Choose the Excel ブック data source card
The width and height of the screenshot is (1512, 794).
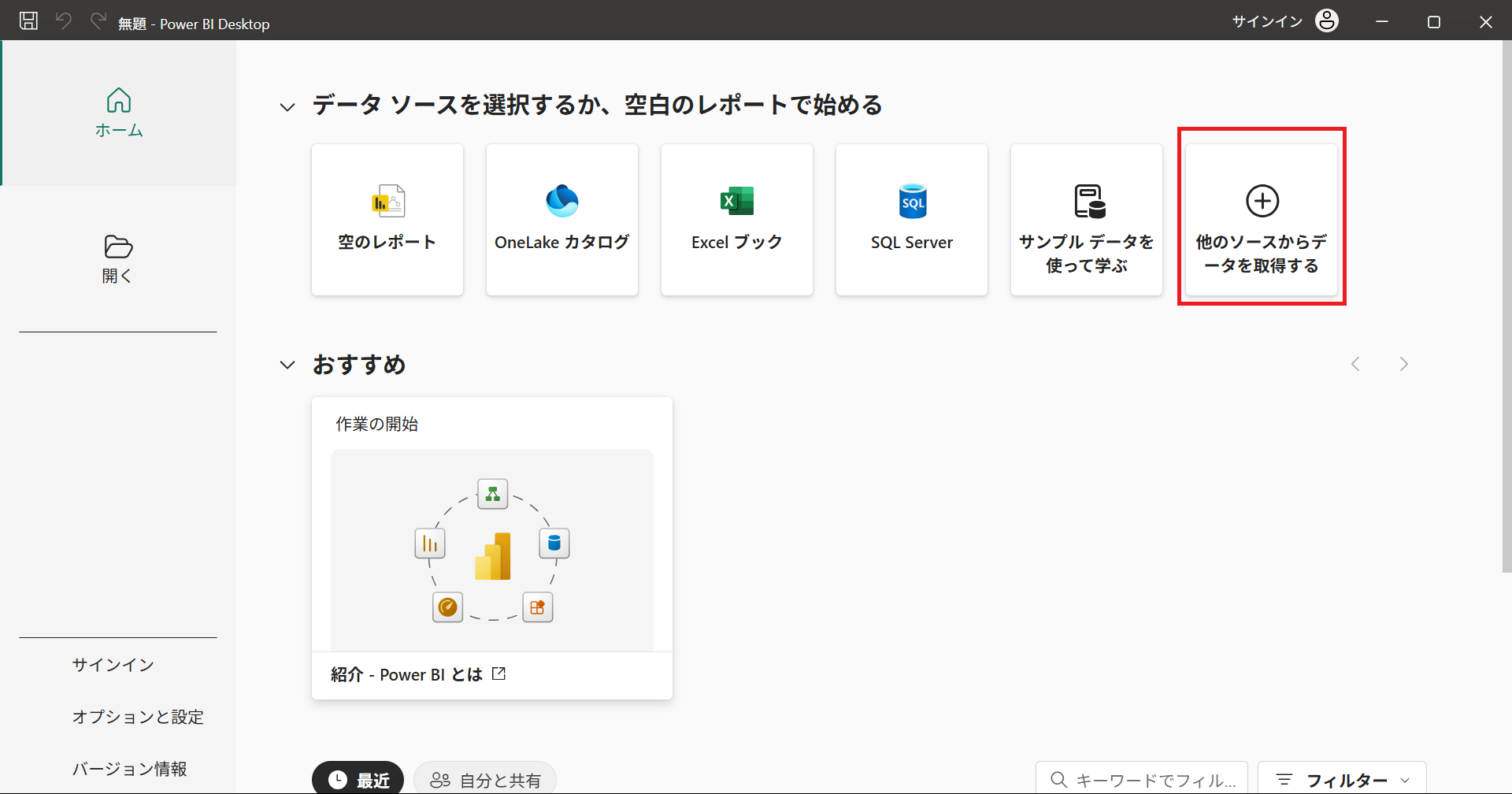coord(737,220)
